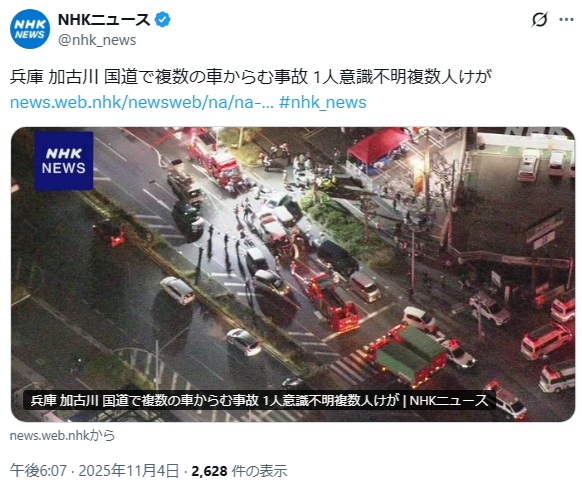This screenshot has height=487, width=582.
Task: Click the fire truck at top of photo
Action: (213, 159)
